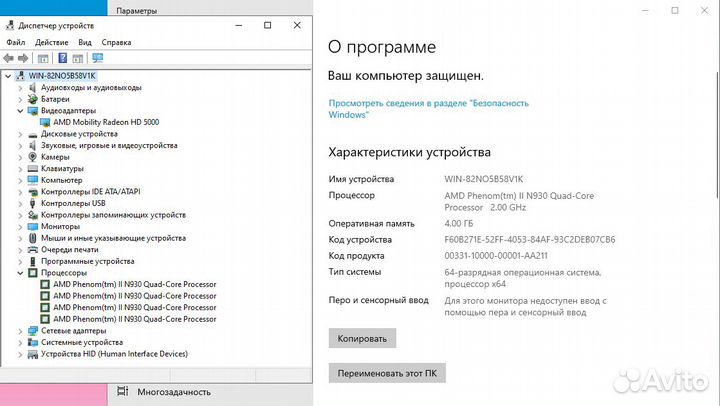Select the second AMD Phenom II N930 processor entry

click(x=135, y=296)
